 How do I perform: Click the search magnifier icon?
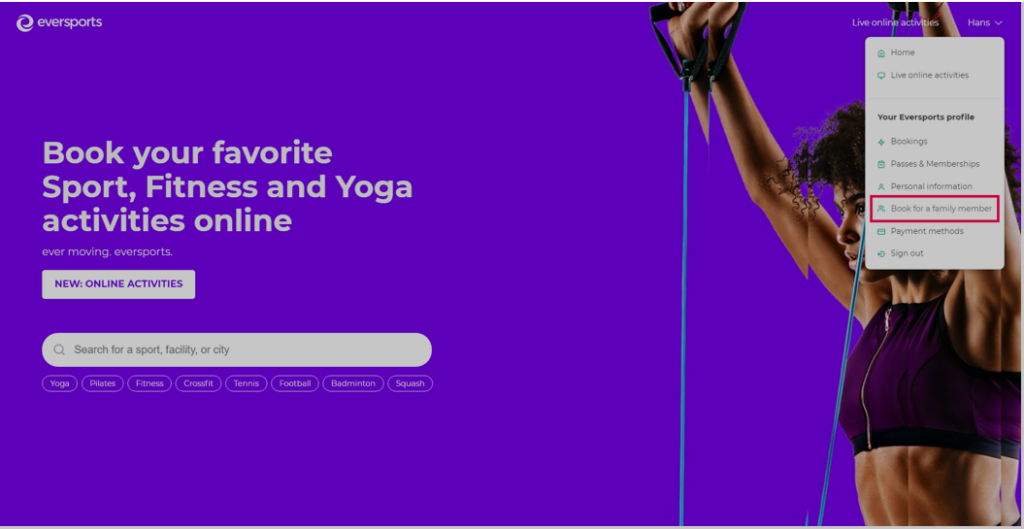pos(59,350)
